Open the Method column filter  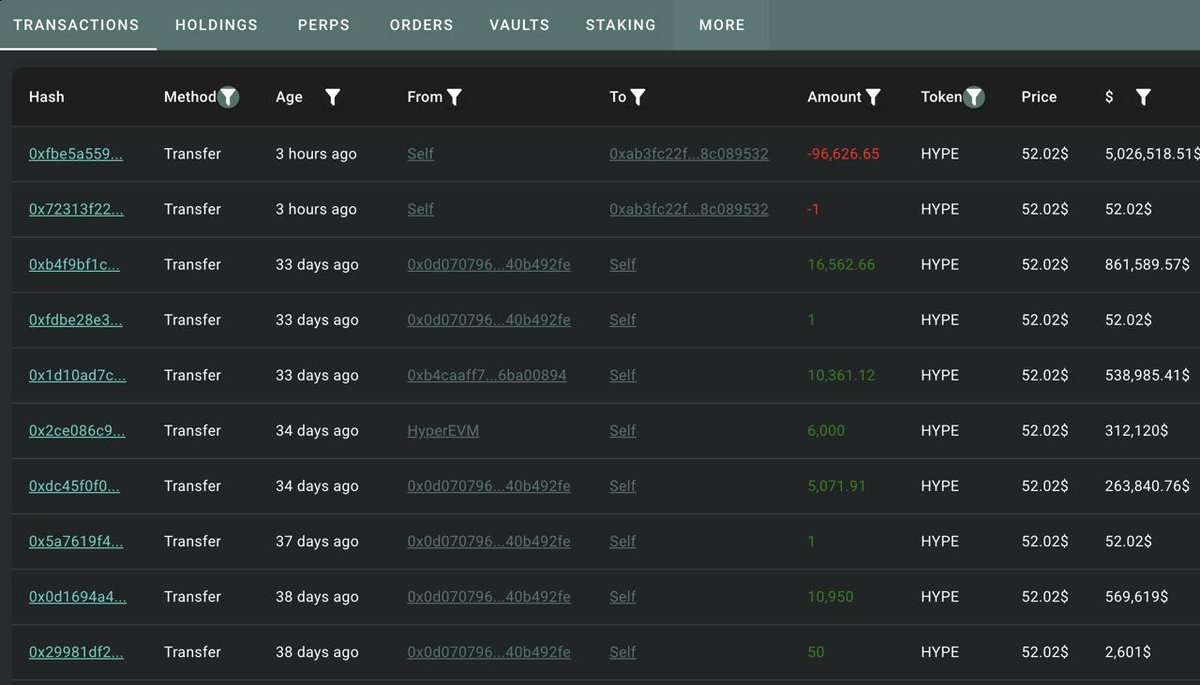click(x=228, y=97)
